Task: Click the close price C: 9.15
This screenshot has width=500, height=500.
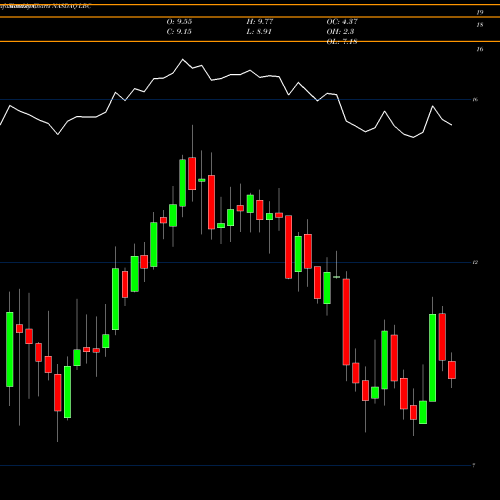Action: [179, 32]
